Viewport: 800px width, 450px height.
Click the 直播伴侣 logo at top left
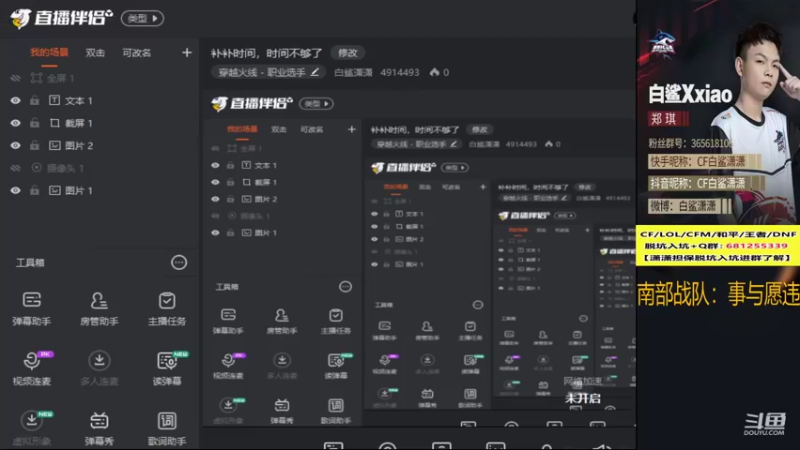tap(61, 18)
